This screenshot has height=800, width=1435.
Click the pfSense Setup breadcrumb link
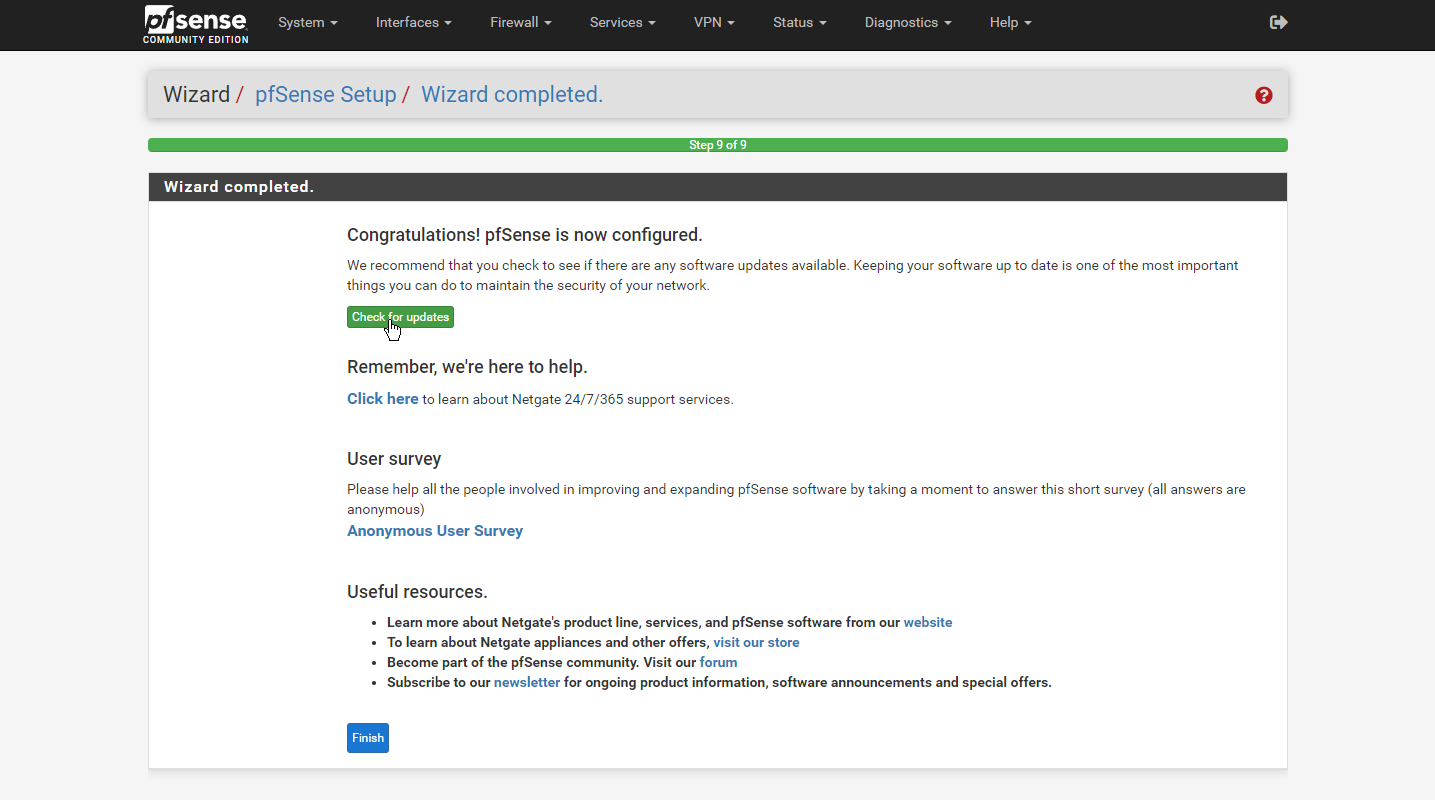click(x=326, y=95)
